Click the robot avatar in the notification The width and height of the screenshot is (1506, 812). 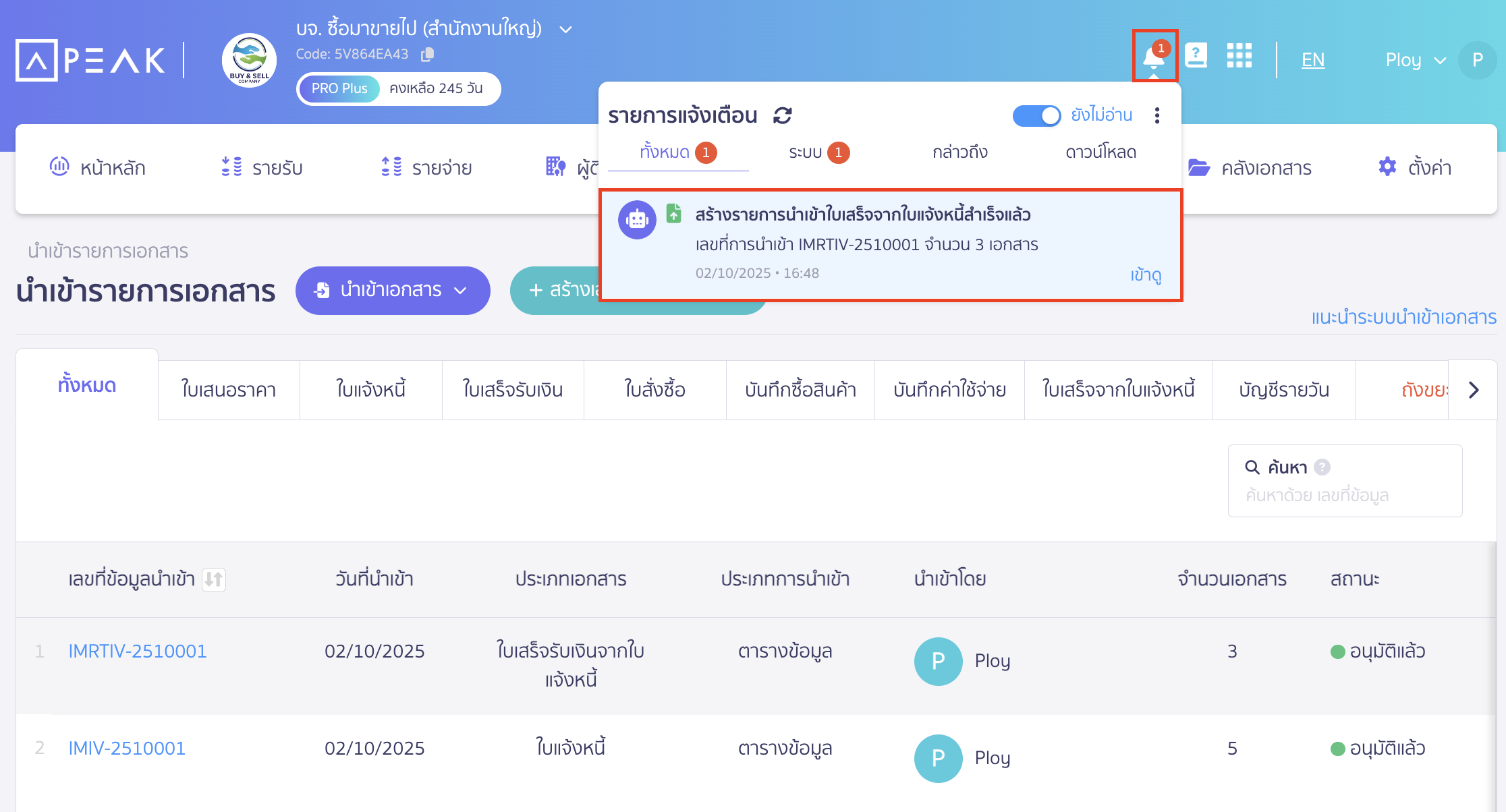point(637,220)
